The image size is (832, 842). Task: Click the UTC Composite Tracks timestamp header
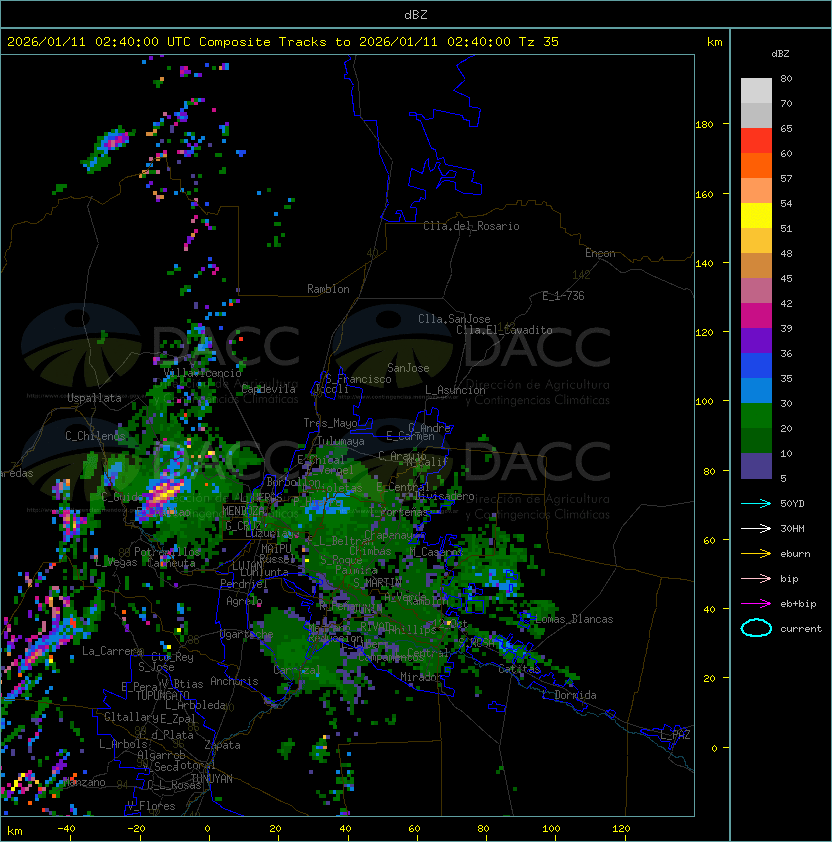[x=283, y=42]
